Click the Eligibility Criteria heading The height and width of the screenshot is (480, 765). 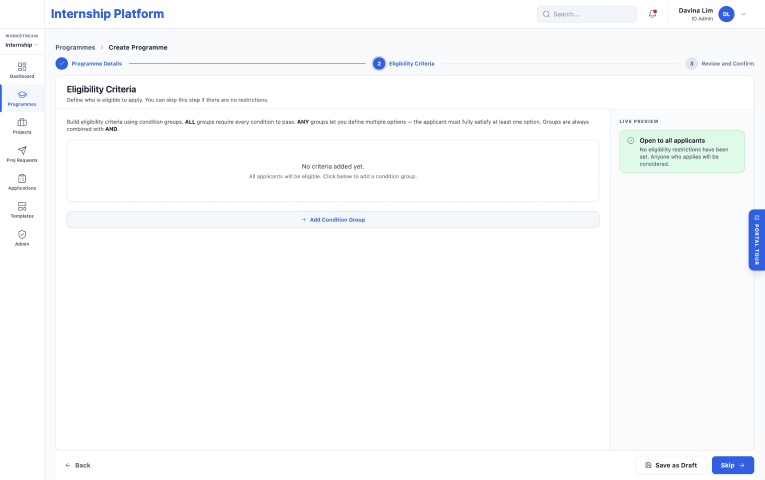(x=101, y=89)
